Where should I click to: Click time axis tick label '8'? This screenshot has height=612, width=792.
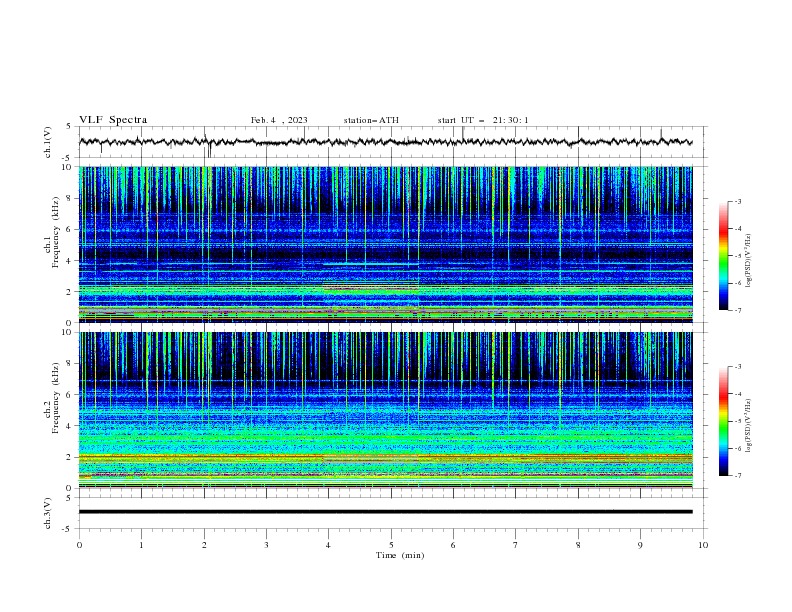578,545
